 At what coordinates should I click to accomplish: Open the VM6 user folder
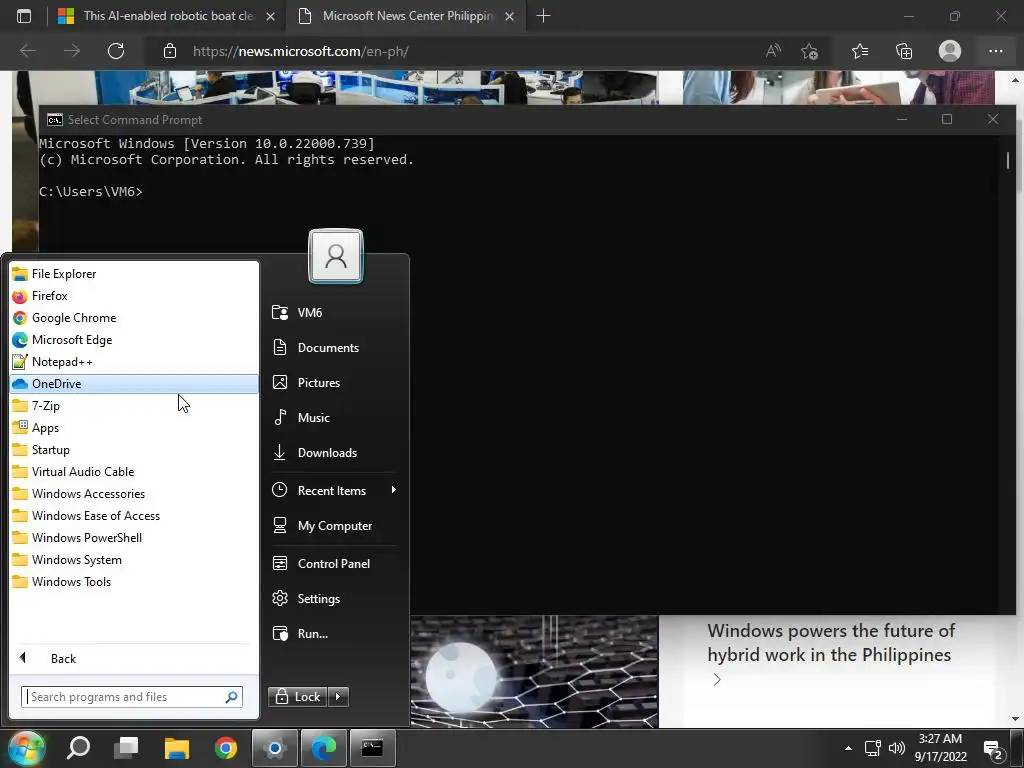pos(334,313)
